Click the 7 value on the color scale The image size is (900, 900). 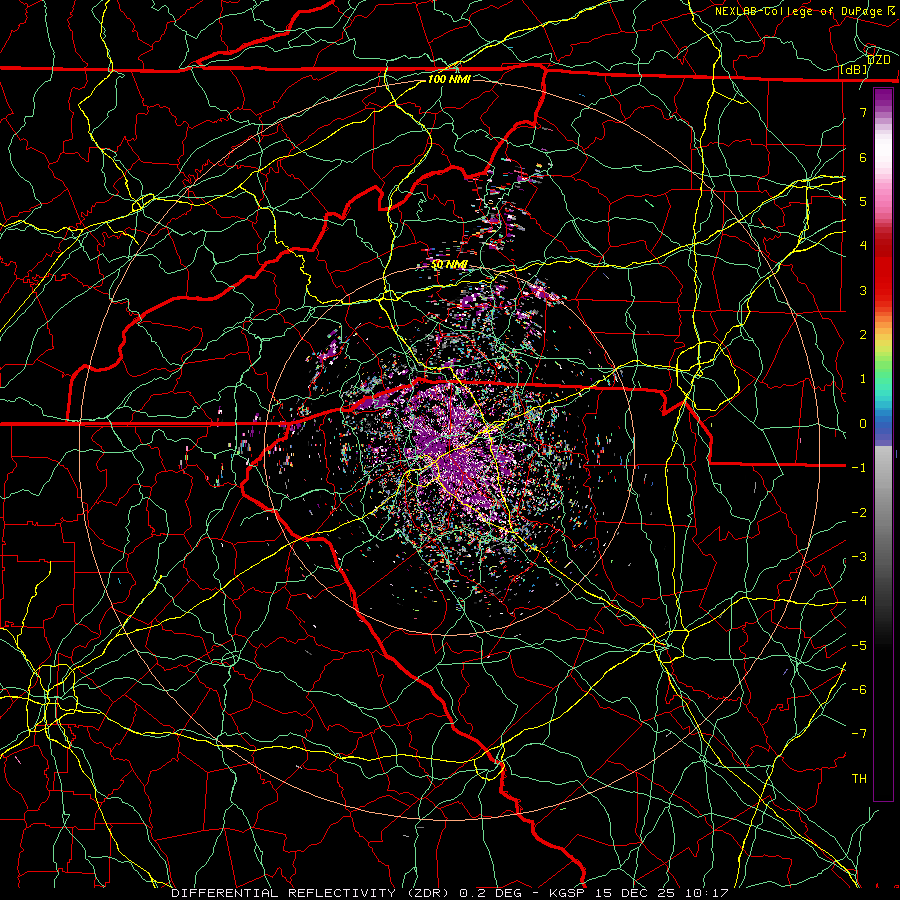click(863, 112)
